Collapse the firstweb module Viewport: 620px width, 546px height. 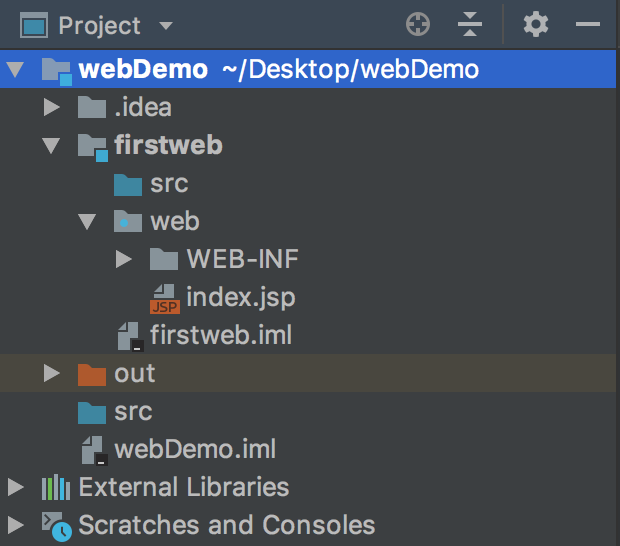tap(52, 146)
